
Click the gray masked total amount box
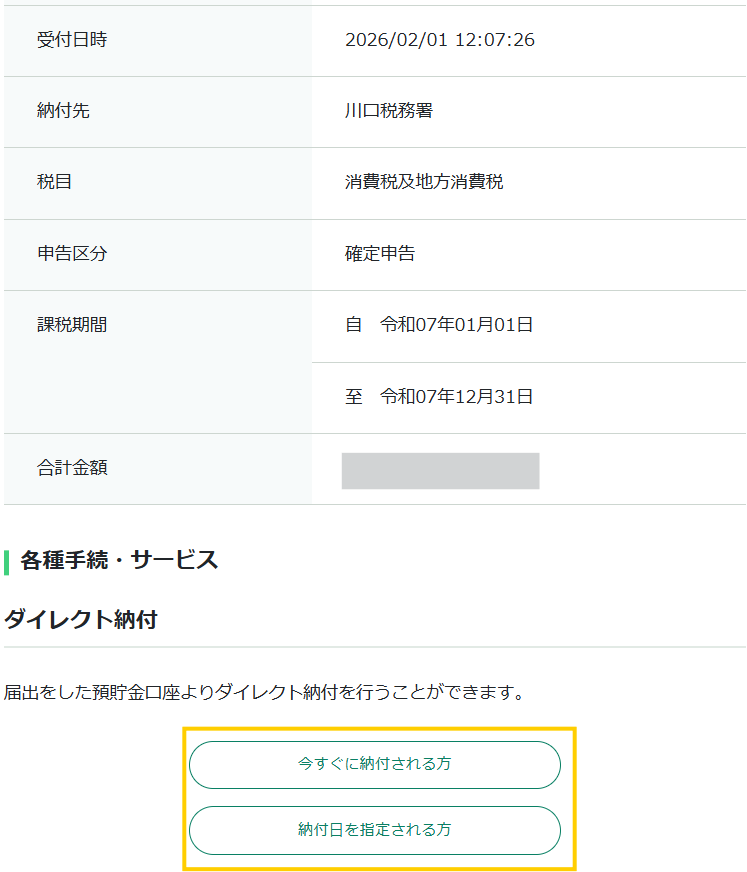point(440,471)
